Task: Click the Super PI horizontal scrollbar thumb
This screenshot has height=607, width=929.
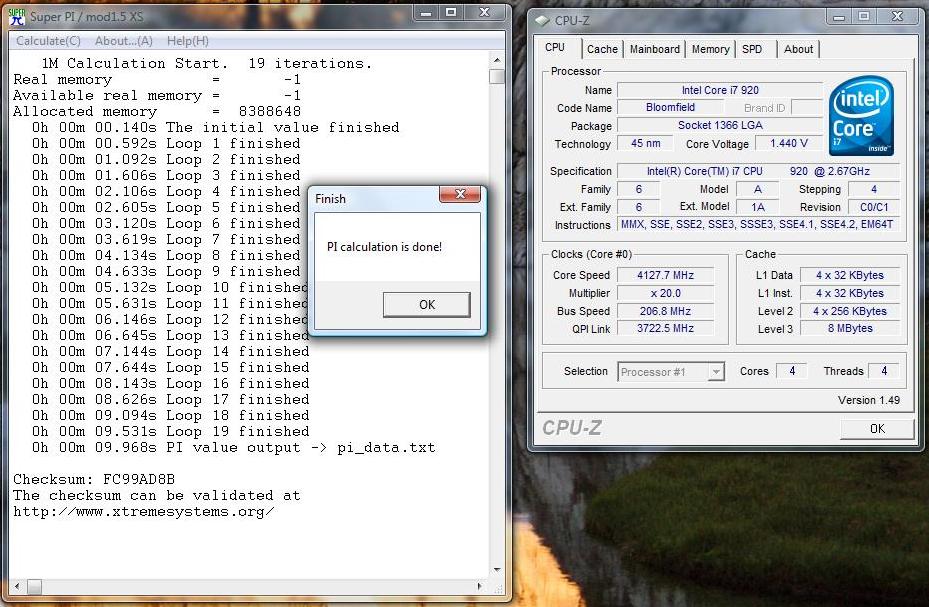Action: [x=34, y=586]
